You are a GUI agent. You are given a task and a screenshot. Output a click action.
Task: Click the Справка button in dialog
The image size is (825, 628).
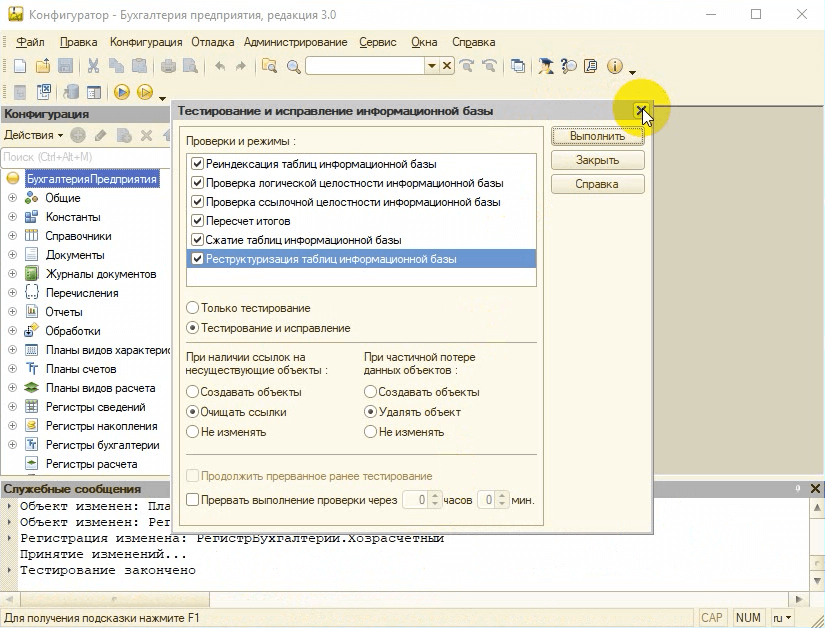pos(597,184)
